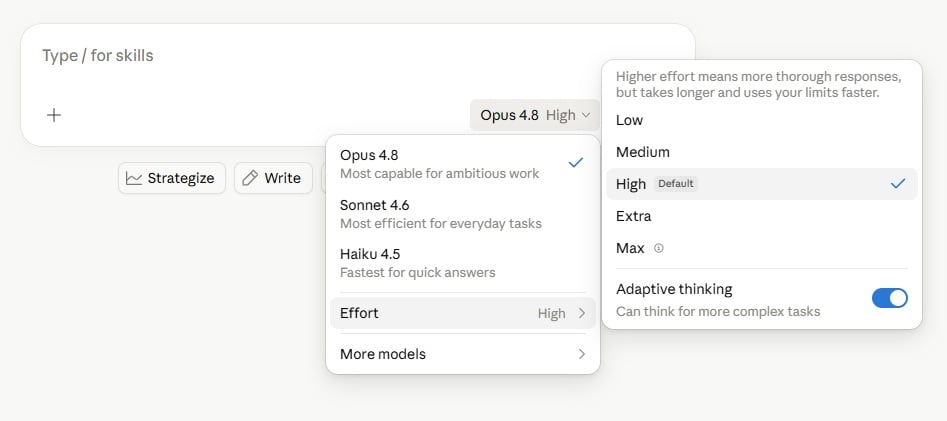This screenshot has height=421, width=947.
Task: Choose Low effort level
Action: [762, 120]
